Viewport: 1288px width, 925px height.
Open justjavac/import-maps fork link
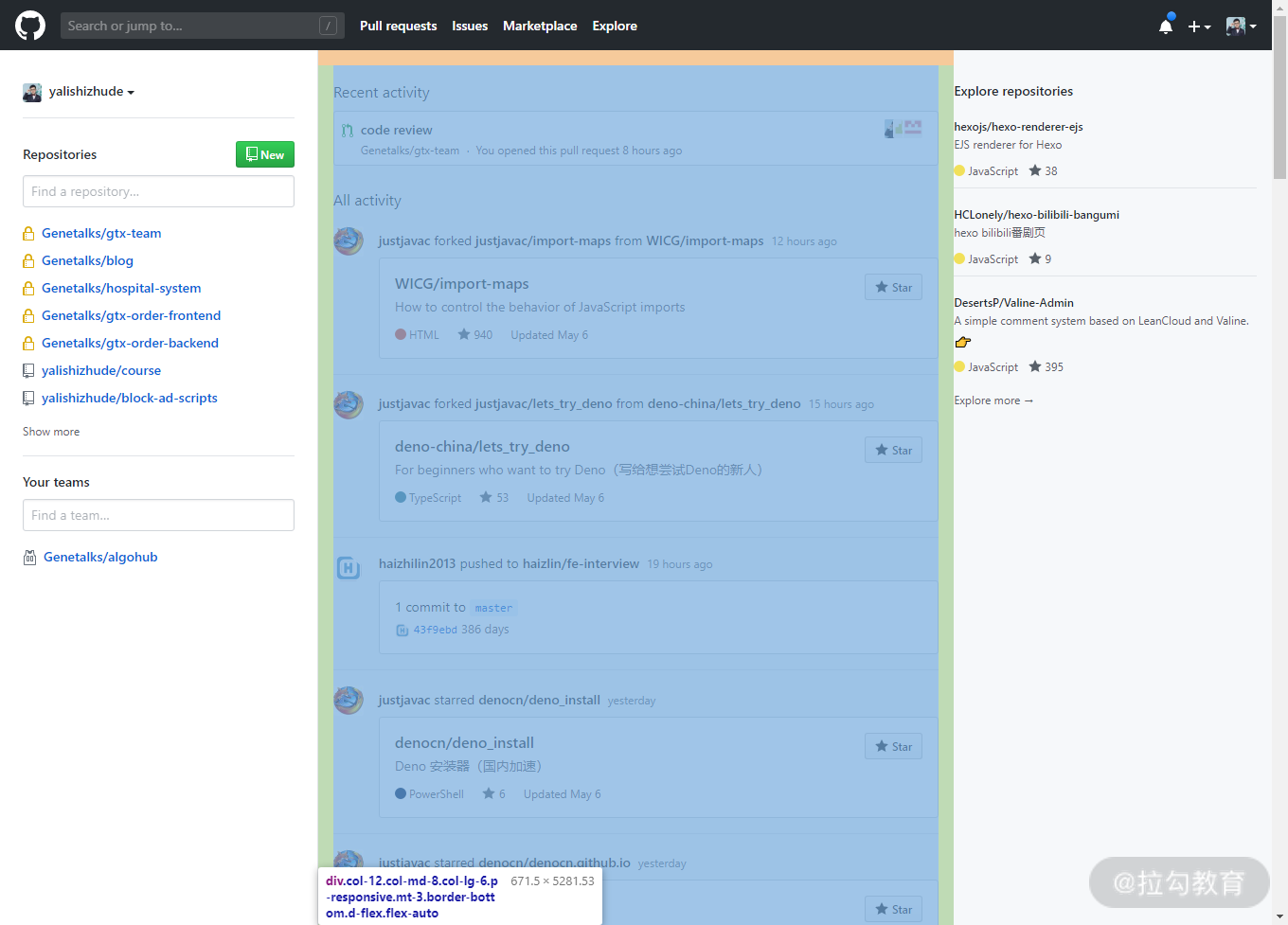point(543,240)
